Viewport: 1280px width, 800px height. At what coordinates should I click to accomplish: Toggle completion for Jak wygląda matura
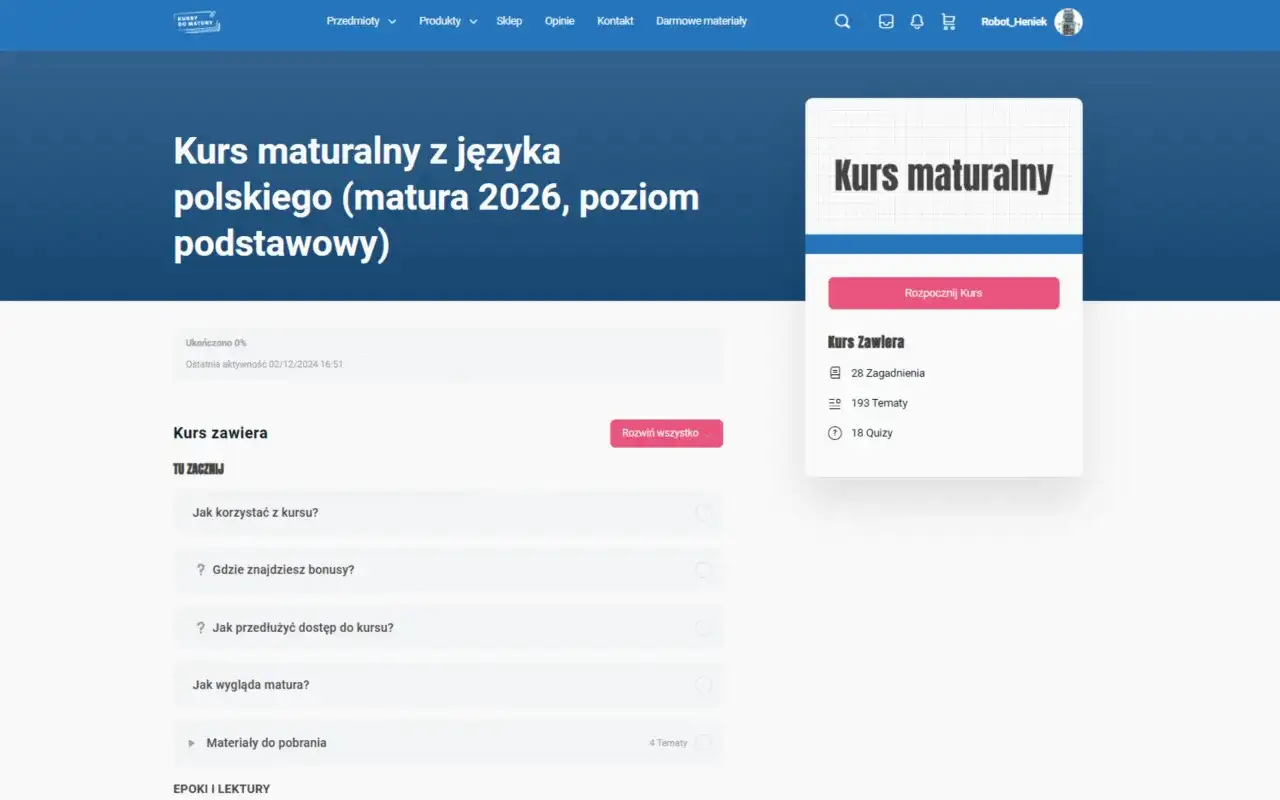point(706,685)
